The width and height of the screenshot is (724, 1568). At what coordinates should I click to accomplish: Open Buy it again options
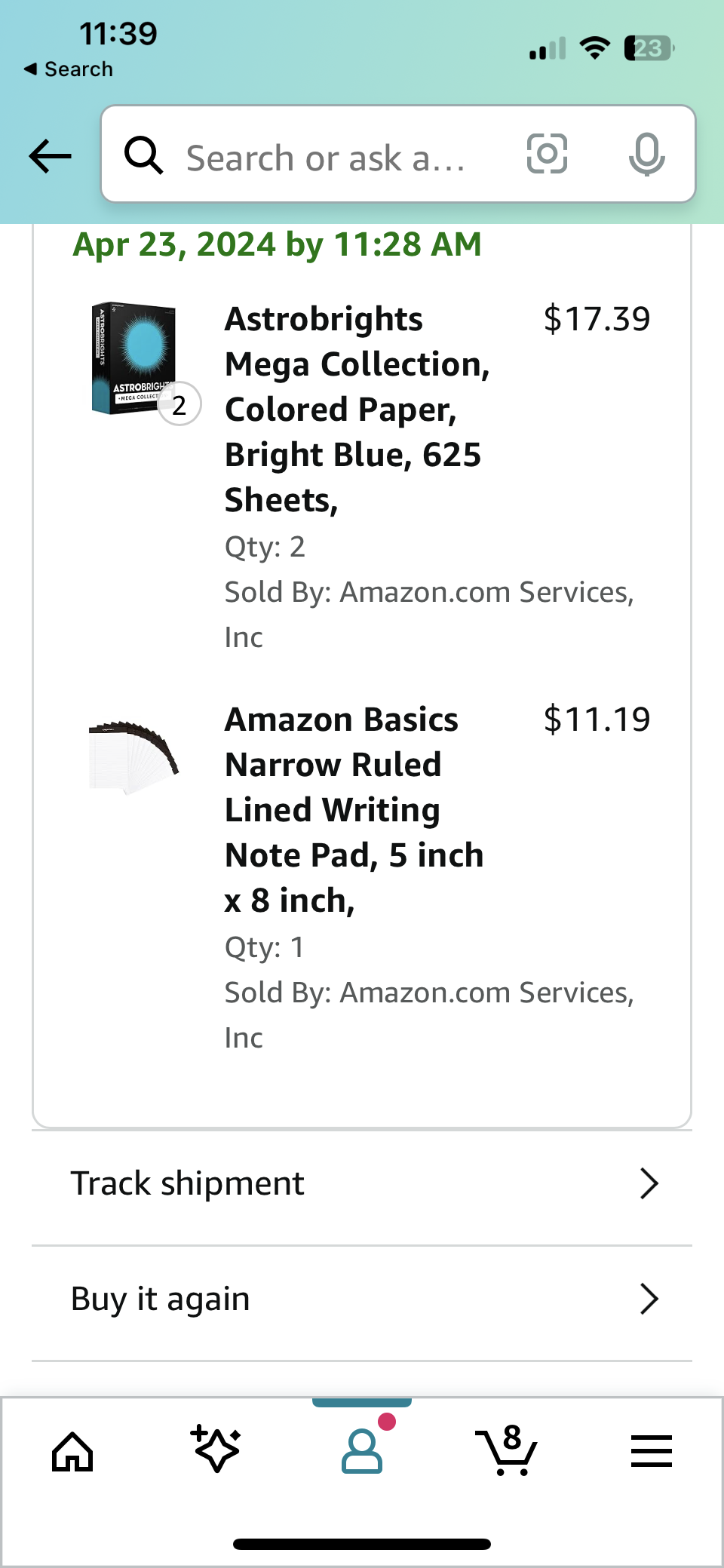coord(649,1298)
